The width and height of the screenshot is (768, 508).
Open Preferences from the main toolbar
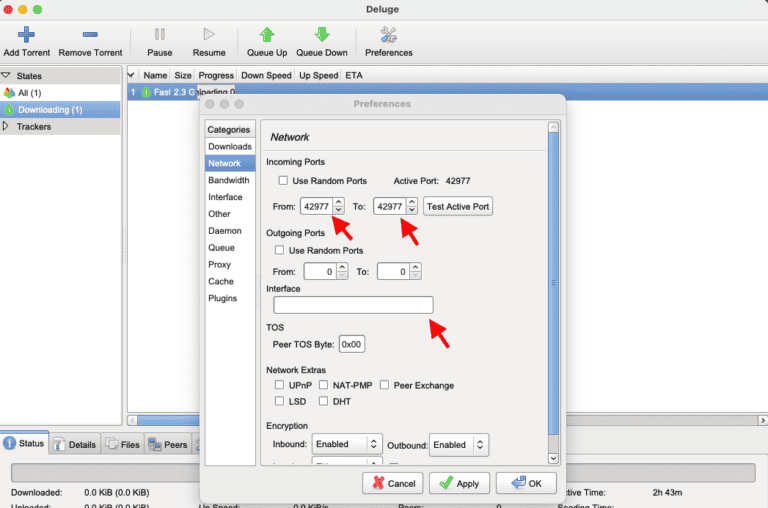tap(389, 35)
